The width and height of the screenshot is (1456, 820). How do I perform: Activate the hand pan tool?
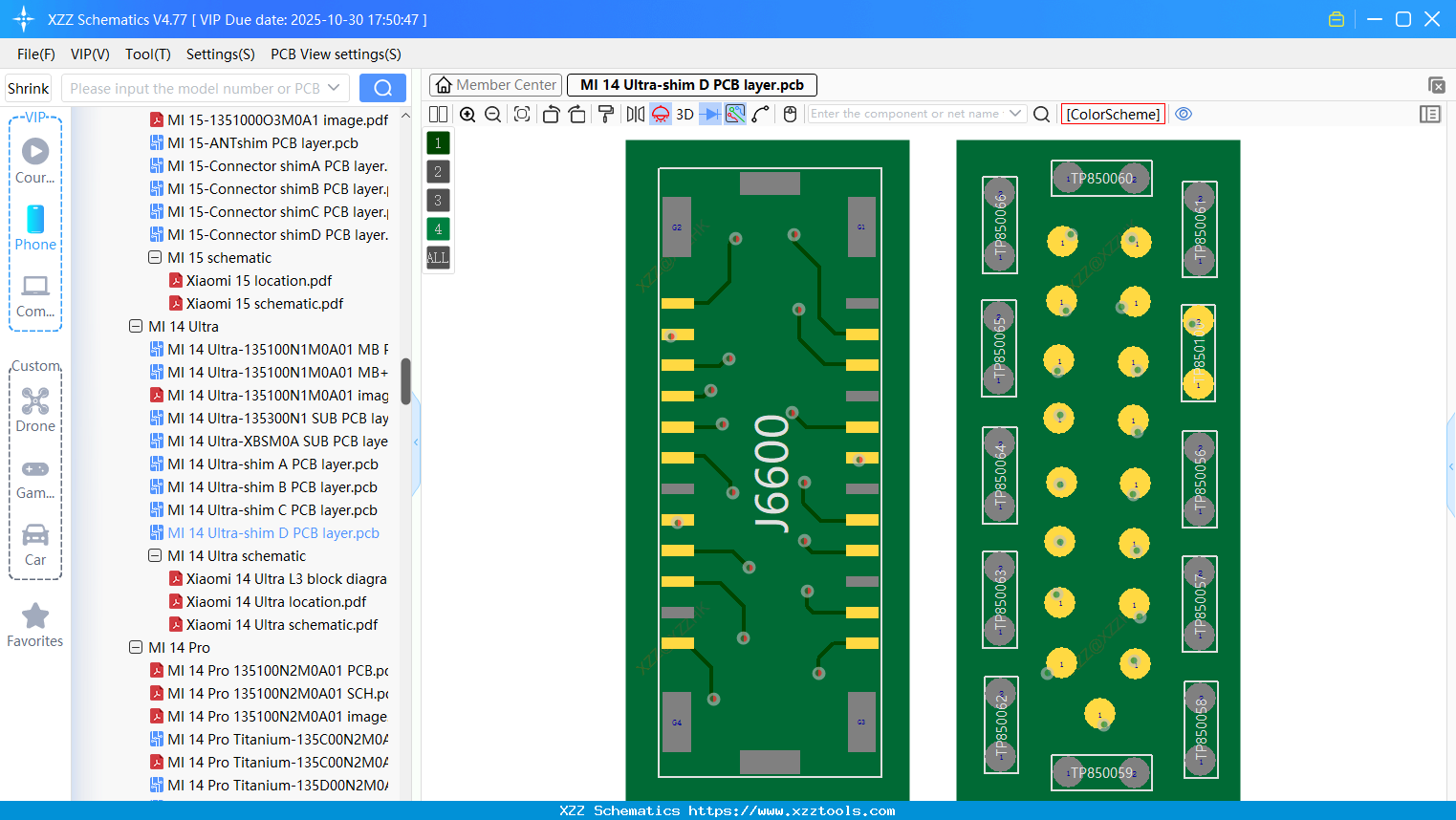[789, 114]
